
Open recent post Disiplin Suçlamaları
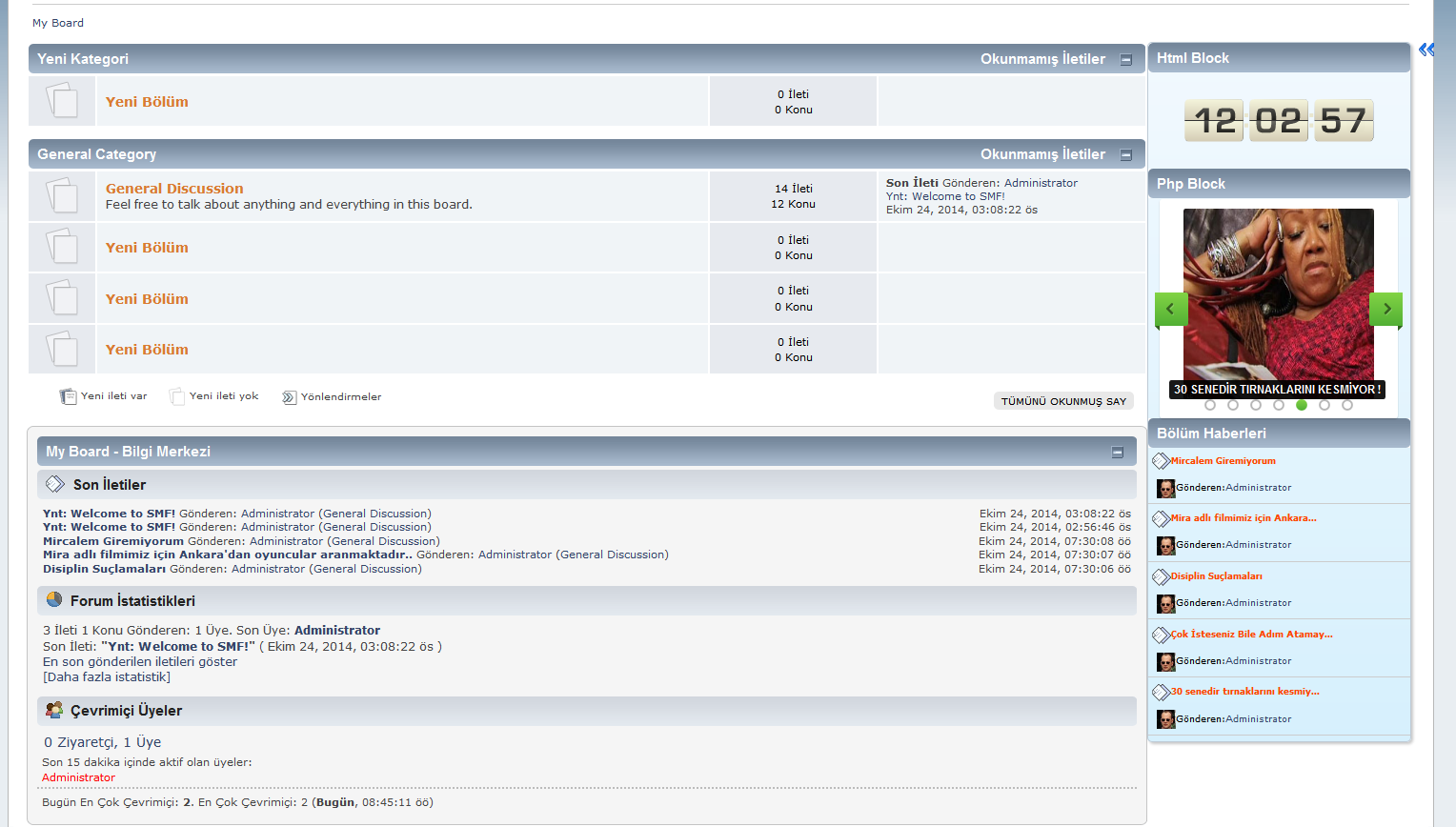(104, 569)
